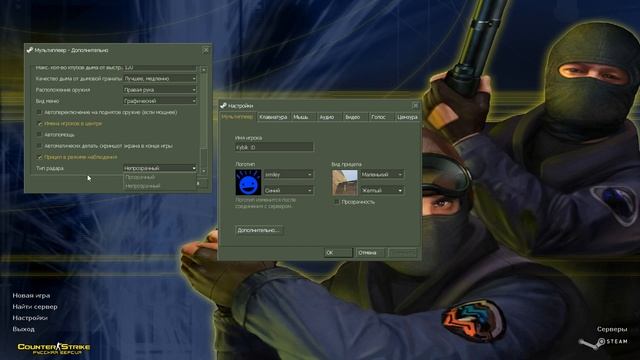
Task: Select 'Прозрачный' in the radar type list
Action: click(160, 177)
